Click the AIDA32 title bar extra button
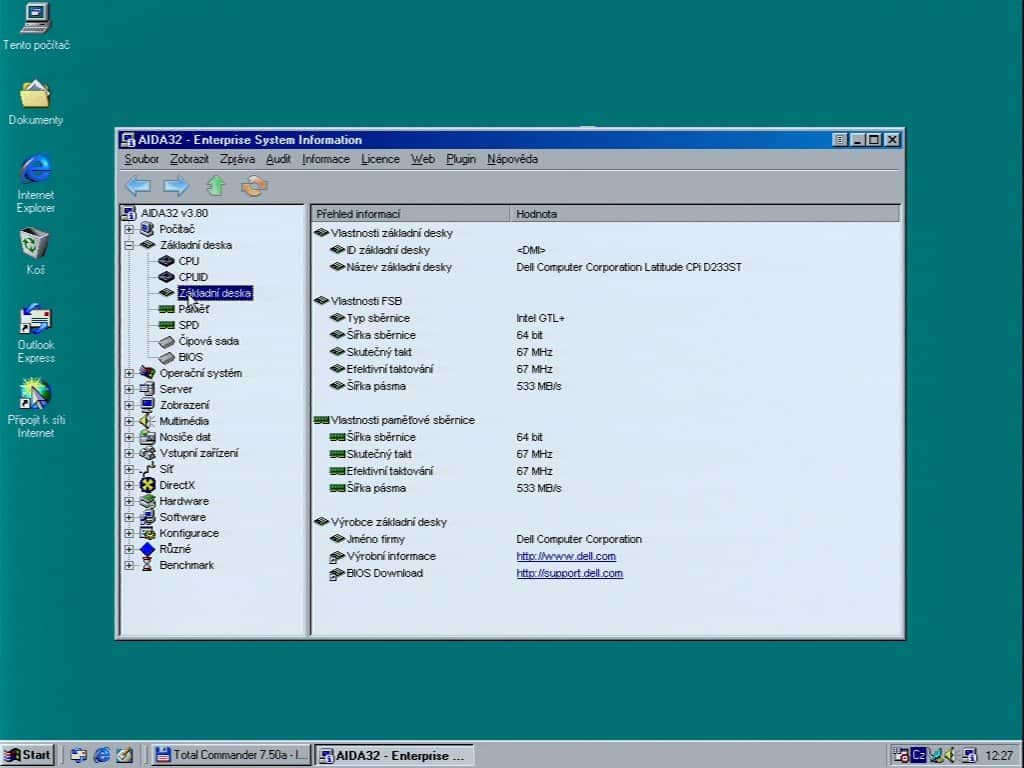The image size is (1024, 768). 840,140
